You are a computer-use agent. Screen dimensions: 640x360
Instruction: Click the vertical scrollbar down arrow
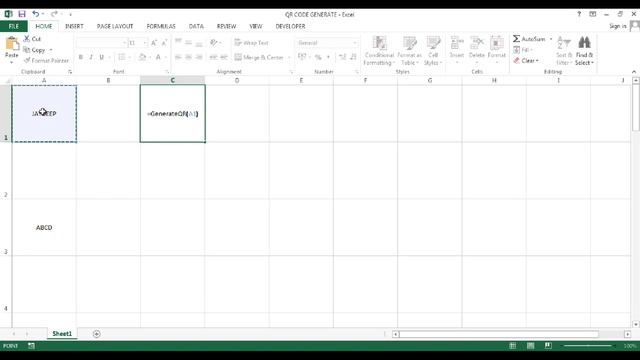pos(636,324)
